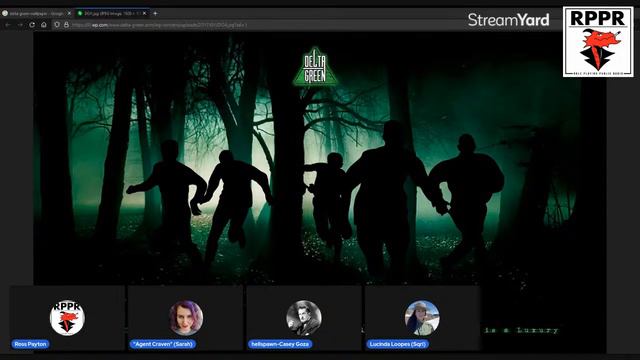This screenshot has width=640, height=360.
Task: Open a new tab with the plus button
Action: [x=155, y=13]
